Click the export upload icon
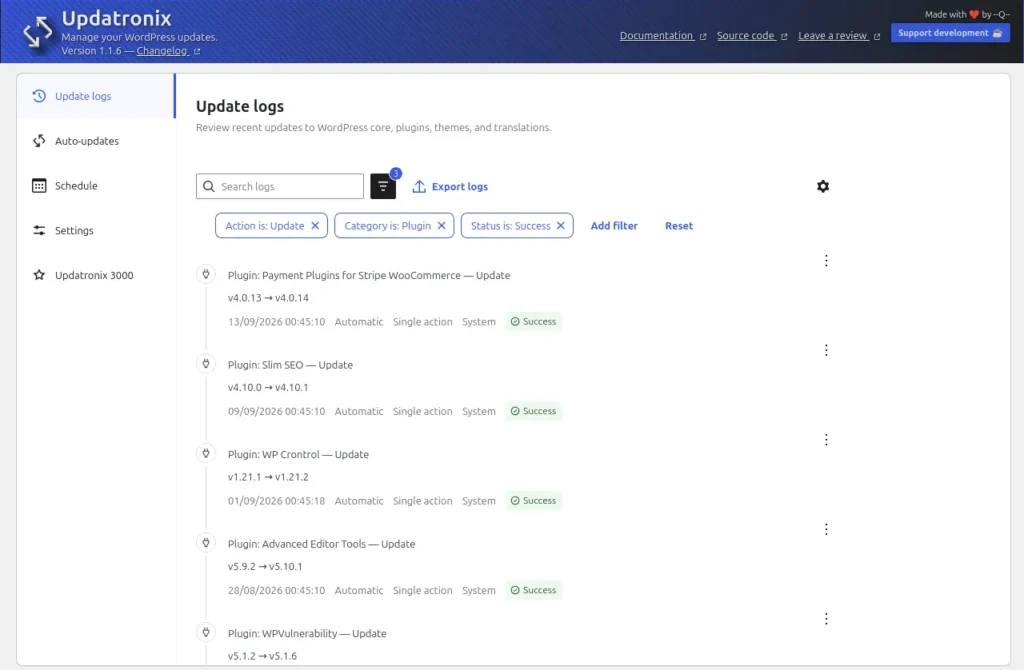Screen dimensions: 1024x670 pyautogui.click(x=419, y=187)
